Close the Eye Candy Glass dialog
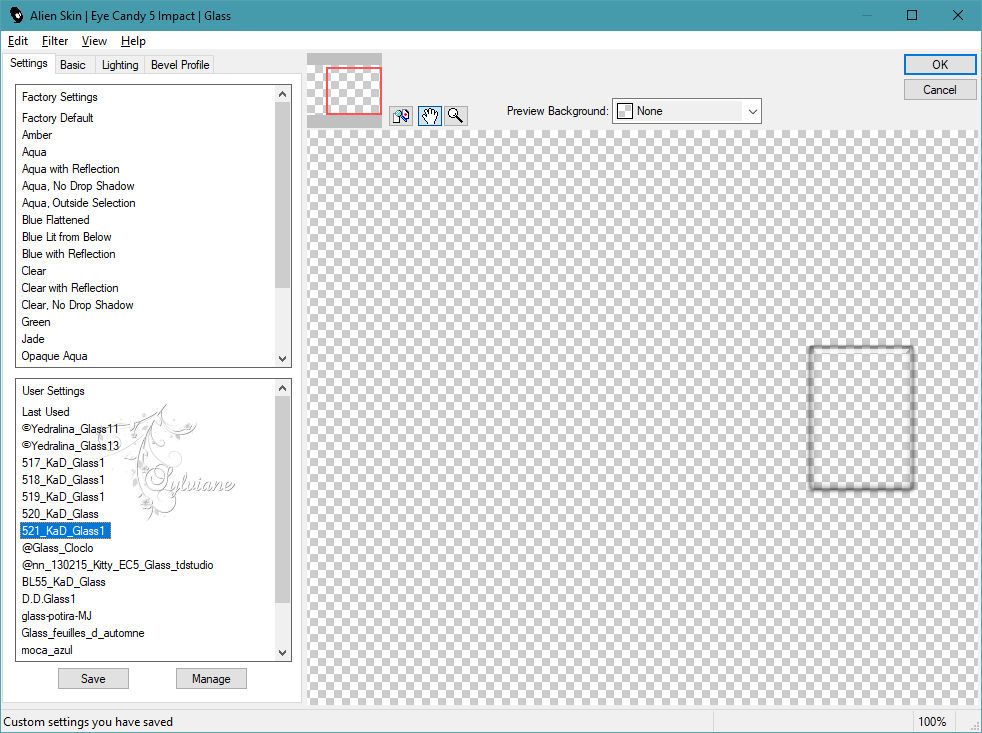Viewport: 982px width, 733px height. (x=958, y=15)
